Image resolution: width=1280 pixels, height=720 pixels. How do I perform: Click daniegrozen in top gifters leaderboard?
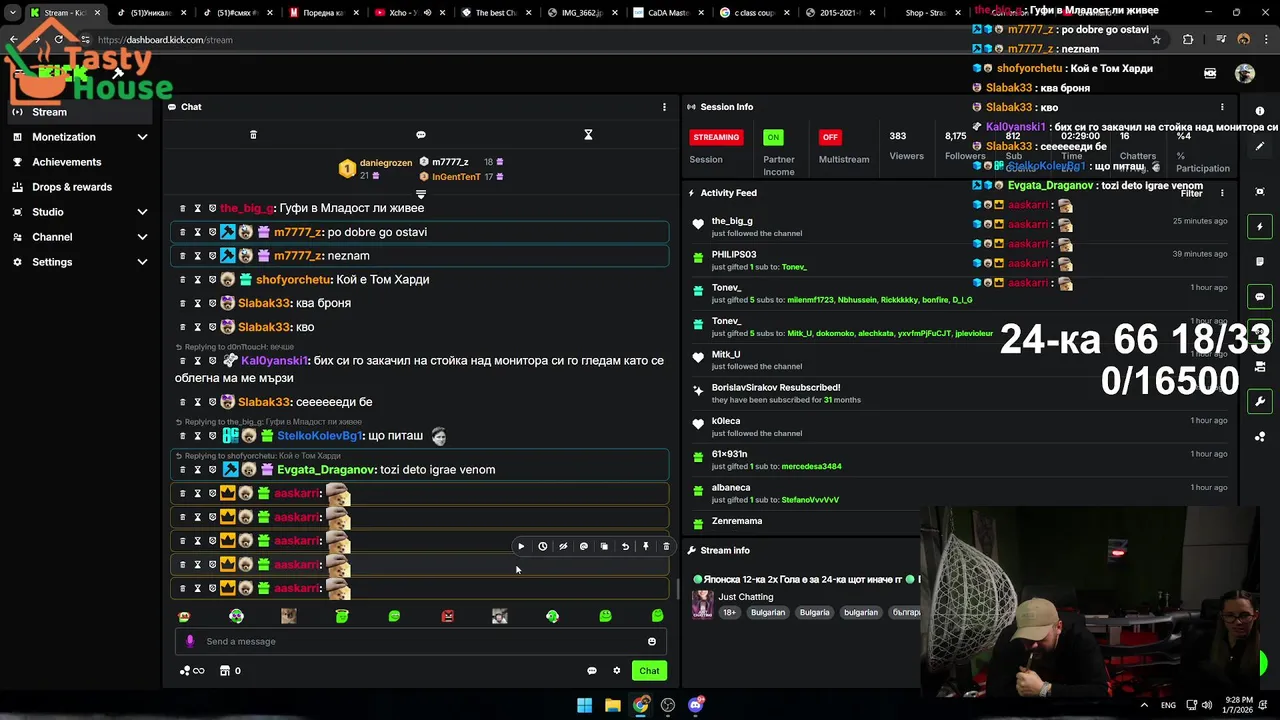click(x=386, y=163)
